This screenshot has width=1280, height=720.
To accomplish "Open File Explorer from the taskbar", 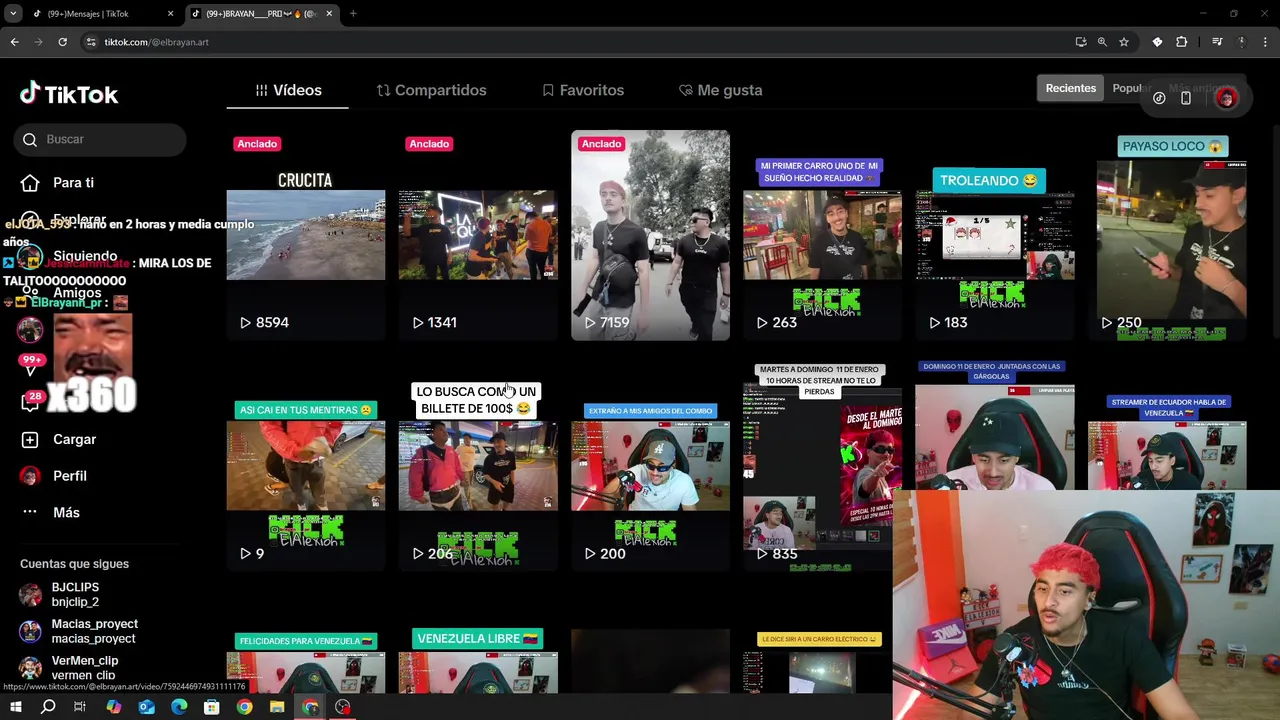I will point(277,707).
